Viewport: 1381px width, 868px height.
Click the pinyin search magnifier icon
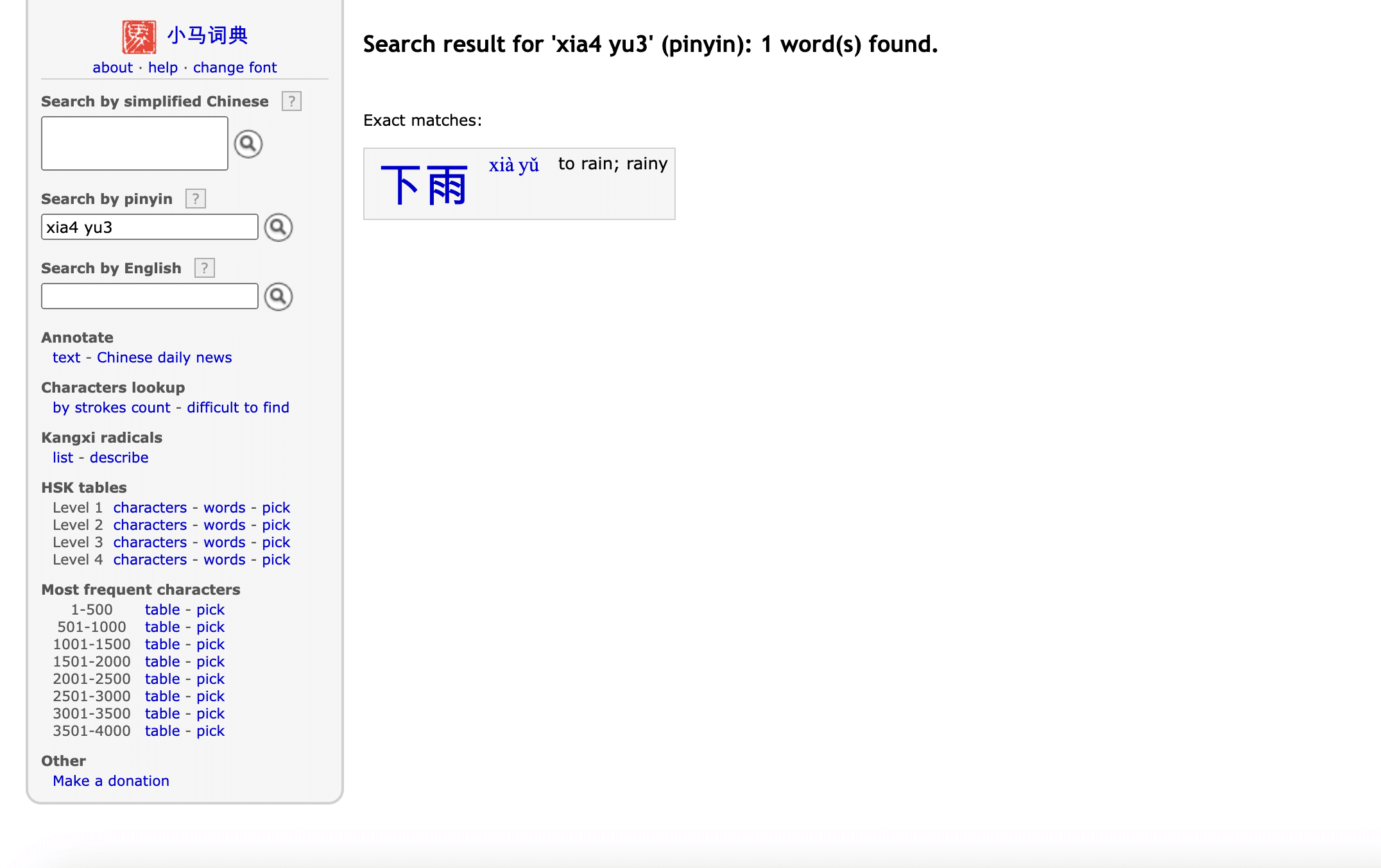278,227
